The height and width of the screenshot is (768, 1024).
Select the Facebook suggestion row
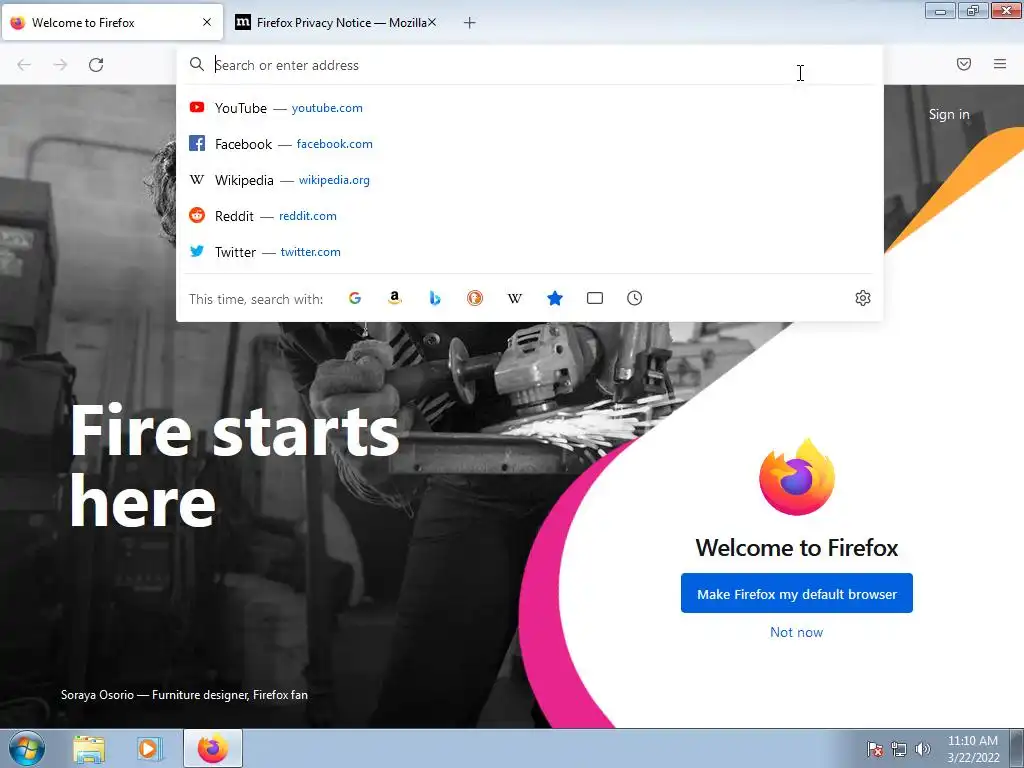click(530, 144)
